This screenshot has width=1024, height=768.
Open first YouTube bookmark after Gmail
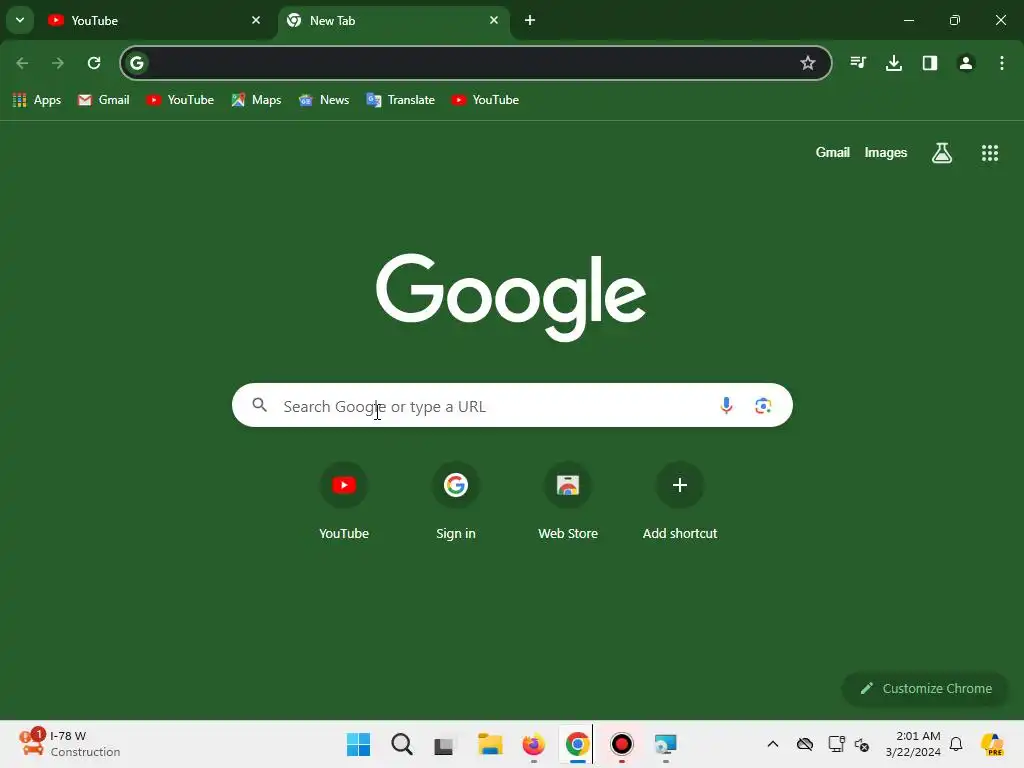tap(180, 100)
